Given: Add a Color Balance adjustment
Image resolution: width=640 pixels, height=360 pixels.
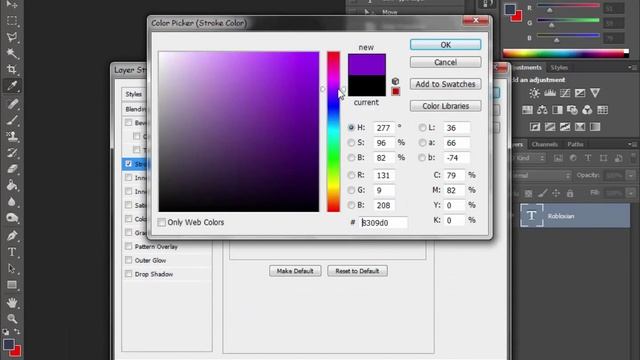Looking at the screenshot, I should 542,110.
